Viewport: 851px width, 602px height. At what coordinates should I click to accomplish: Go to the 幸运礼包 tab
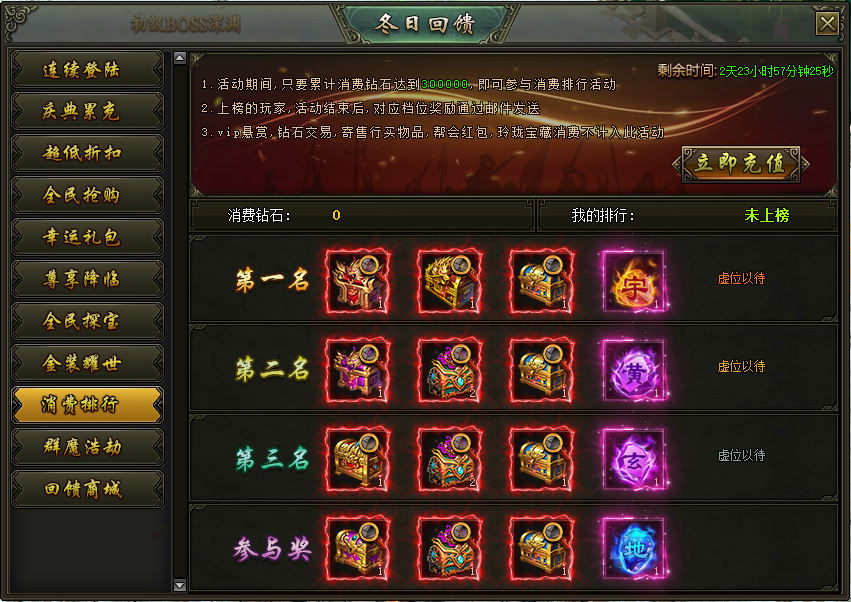[87, 237]
